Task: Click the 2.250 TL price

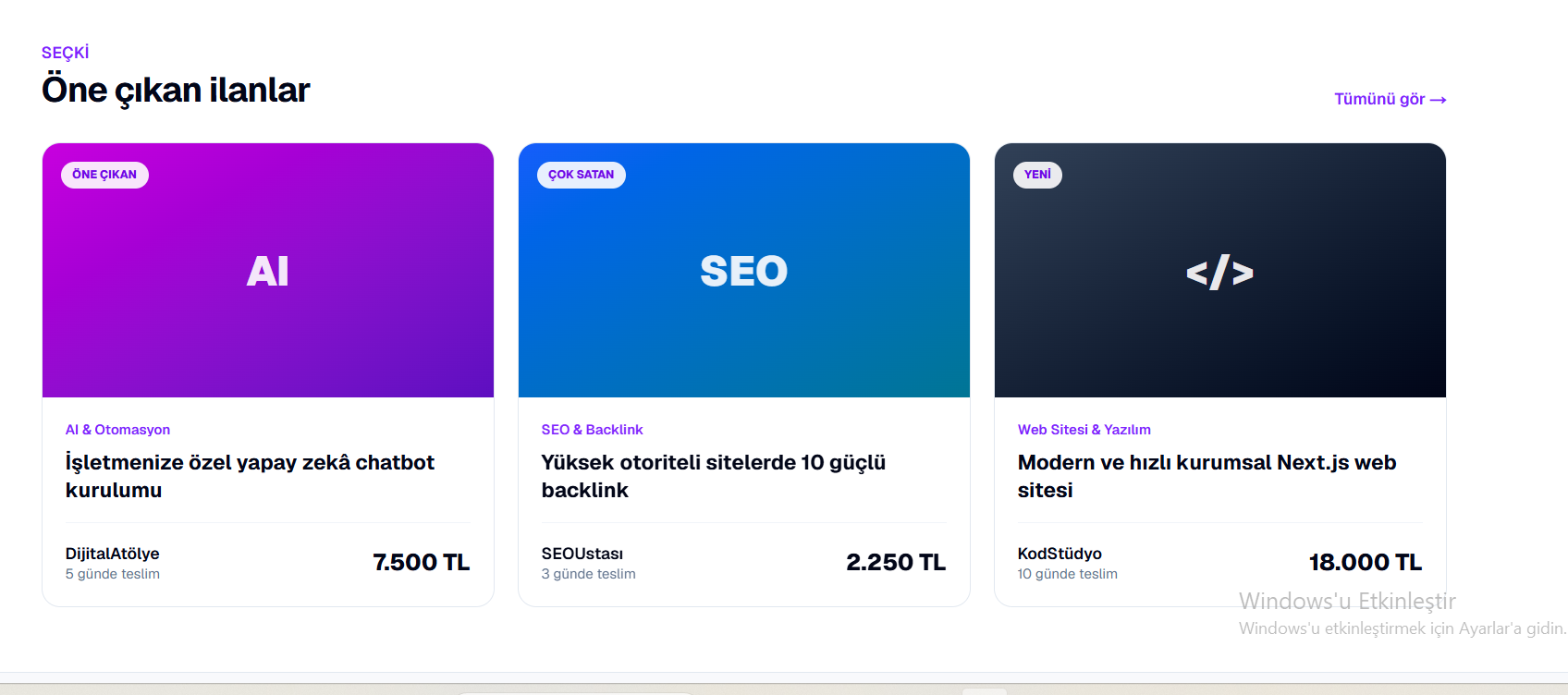Action: pyautogui.click(x=896, y=562)
